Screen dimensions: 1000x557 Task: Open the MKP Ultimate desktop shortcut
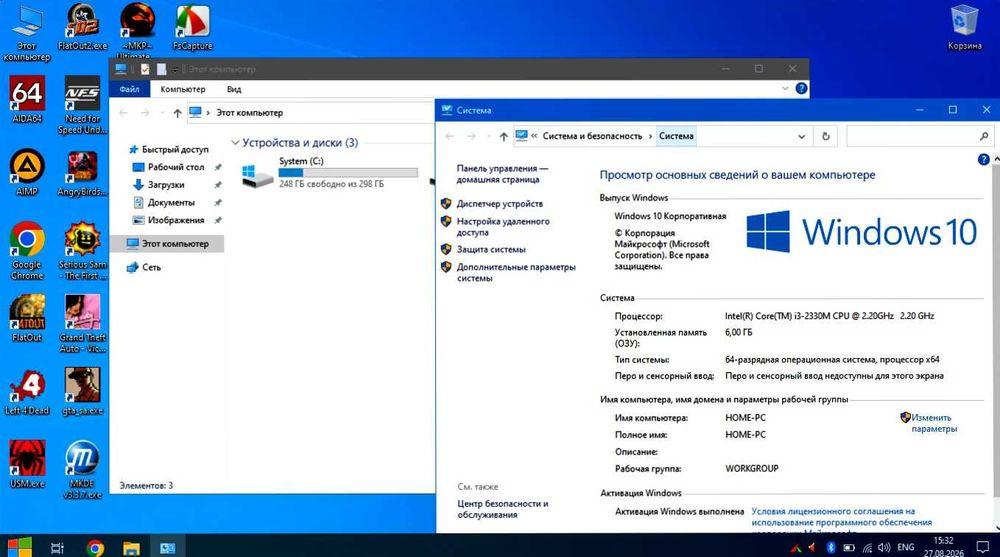137,31
